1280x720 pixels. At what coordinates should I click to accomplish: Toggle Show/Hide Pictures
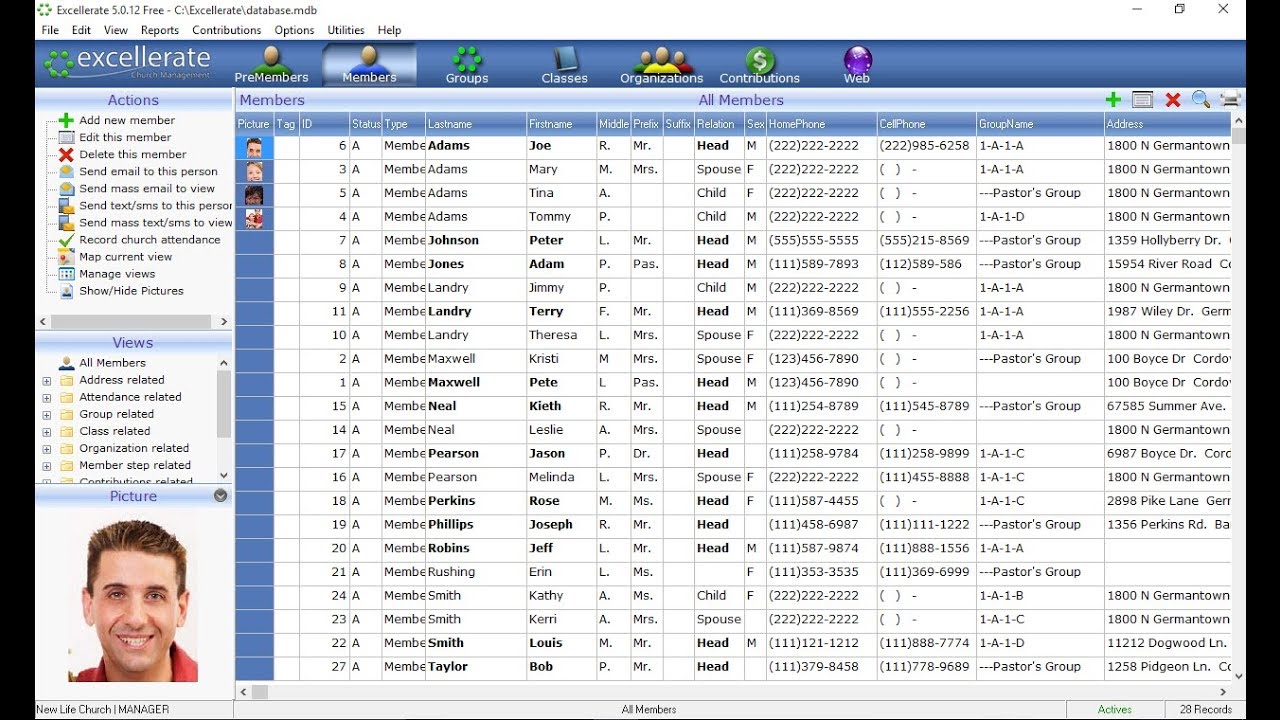click(122, 291)
